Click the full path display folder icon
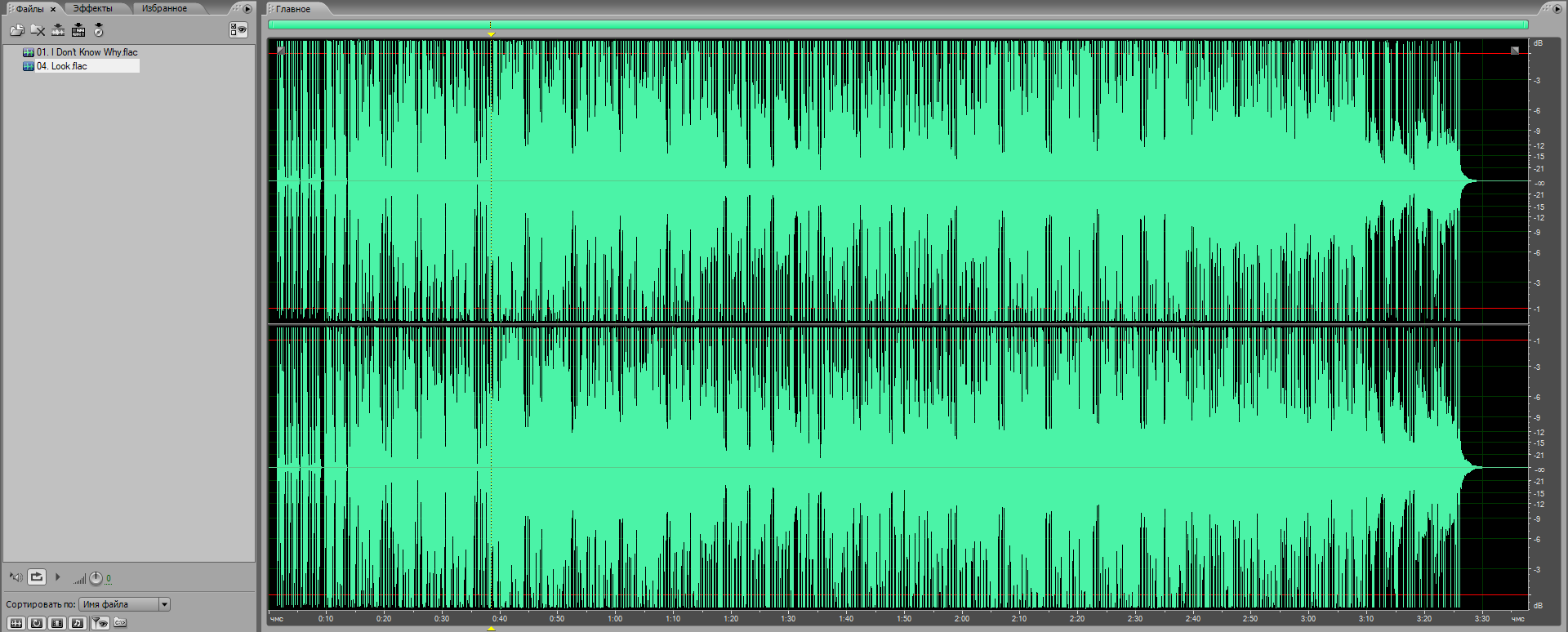 [120, 623]
